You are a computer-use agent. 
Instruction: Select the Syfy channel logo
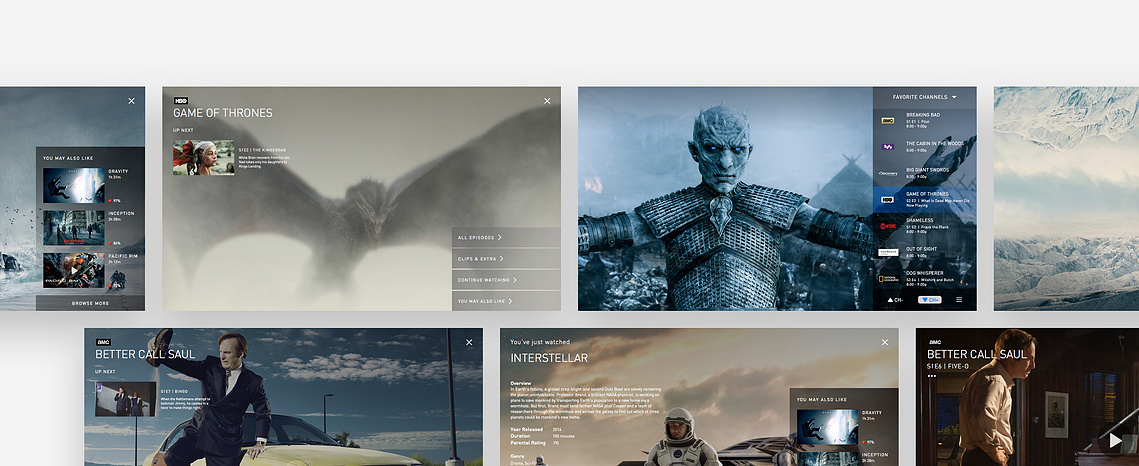pyautogui.click(x=888, y=147)
